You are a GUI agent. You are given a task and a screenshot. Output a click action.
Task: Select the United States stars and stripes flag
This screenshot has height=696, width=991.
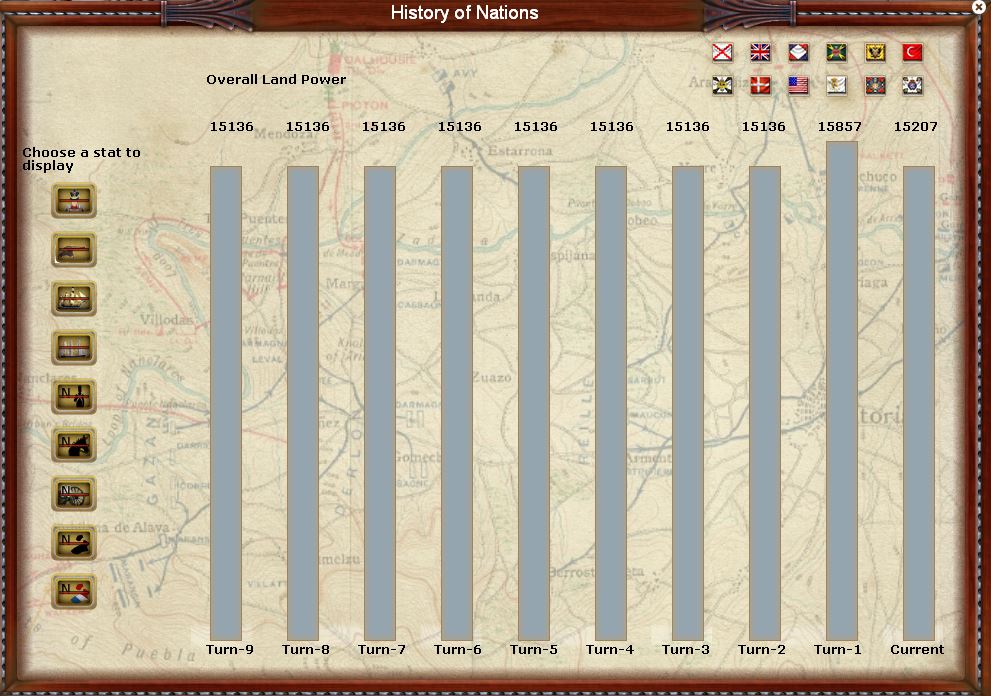798,85
